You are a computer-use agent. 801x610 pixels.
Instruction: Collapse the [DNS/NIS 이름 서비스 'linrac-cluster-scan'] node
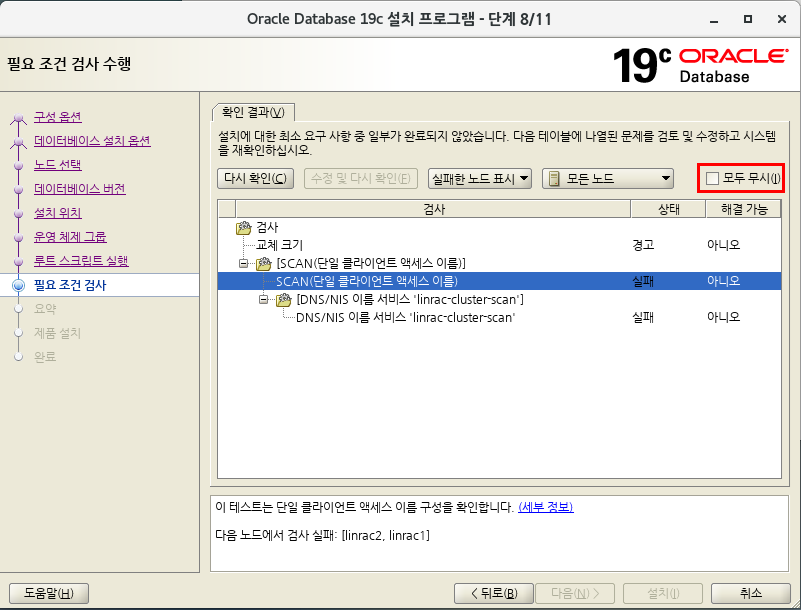(263, 299)
